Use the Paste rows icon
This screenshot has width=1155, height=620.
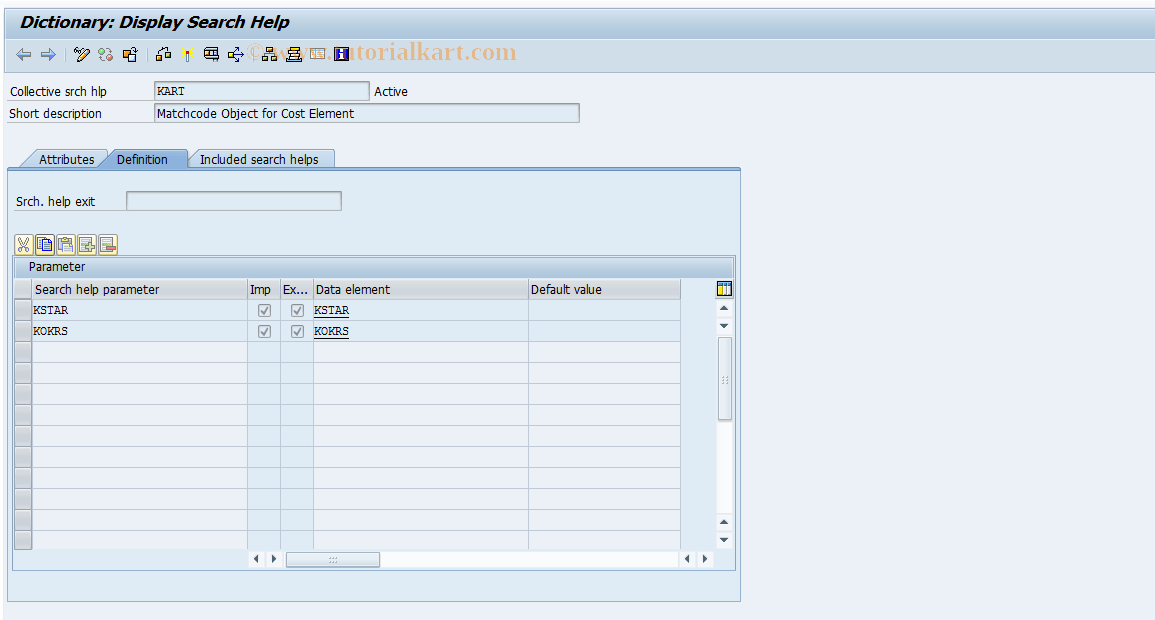tap(65, 244)
